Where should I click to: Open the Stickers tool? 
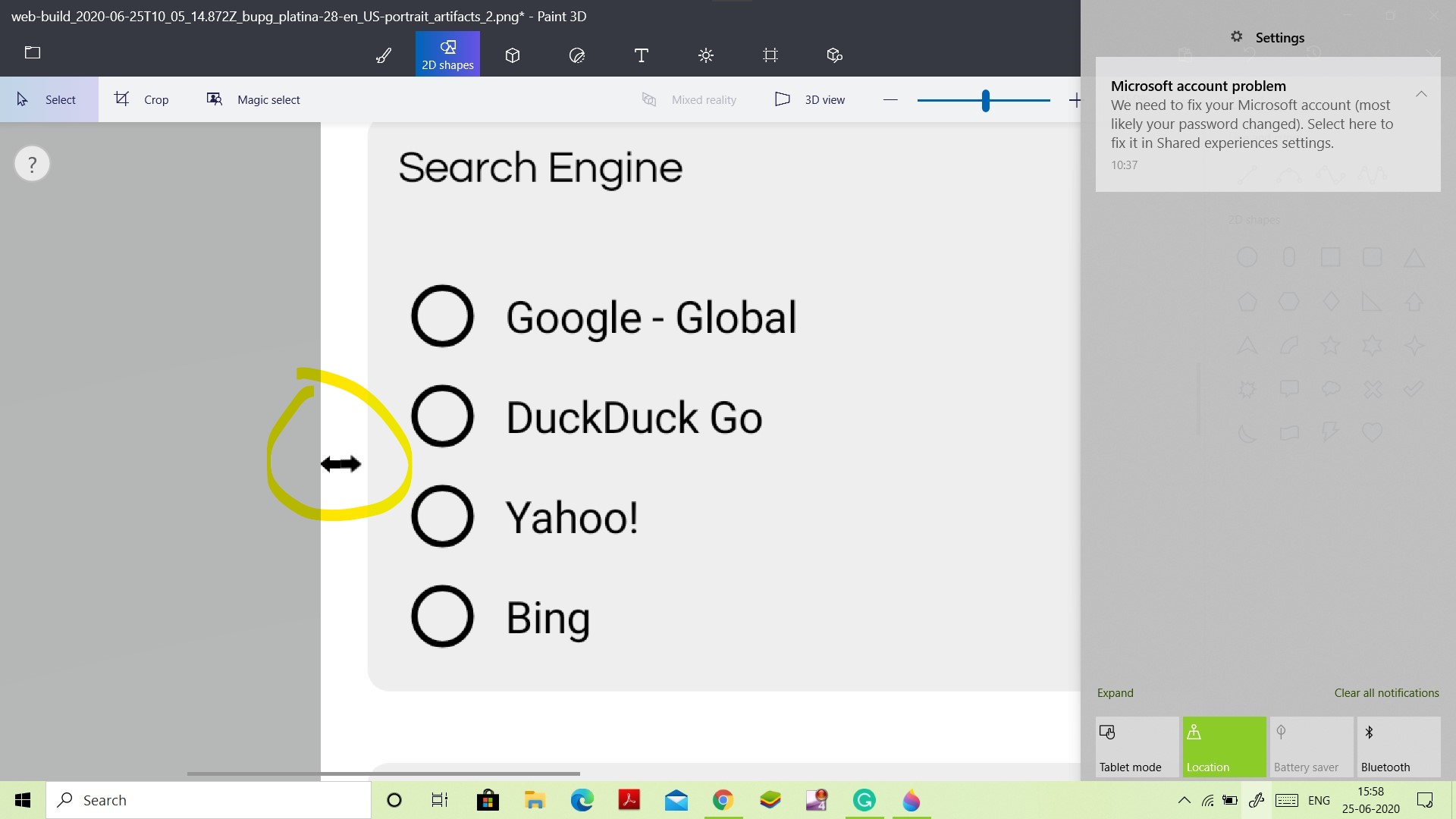coord(576,55)
